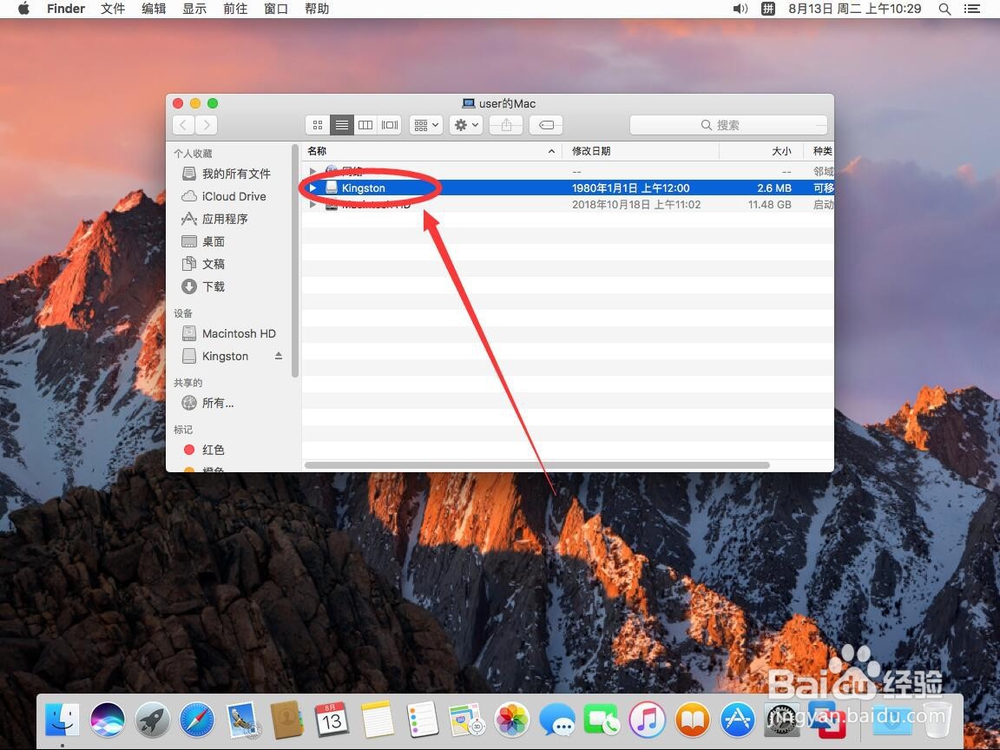
Task: Sort by 名称 column header
Action: click(431, 151)
